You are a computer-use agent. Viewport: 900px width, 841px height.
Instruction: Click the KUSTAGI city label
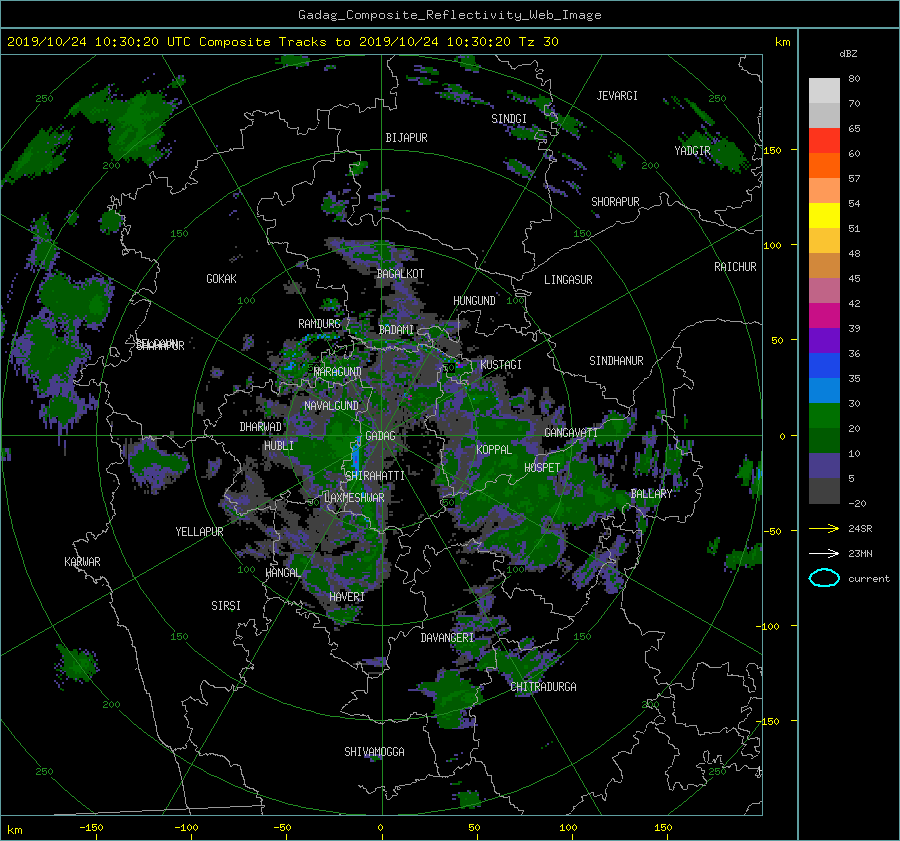(501, 365)
